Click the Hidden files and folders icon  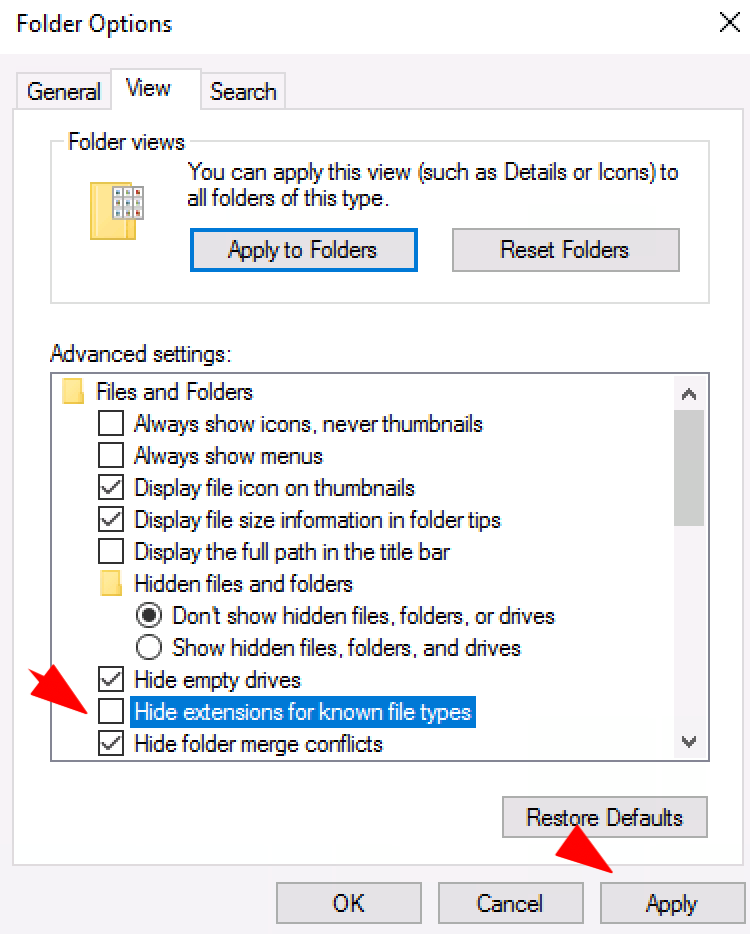click(111, 583)
